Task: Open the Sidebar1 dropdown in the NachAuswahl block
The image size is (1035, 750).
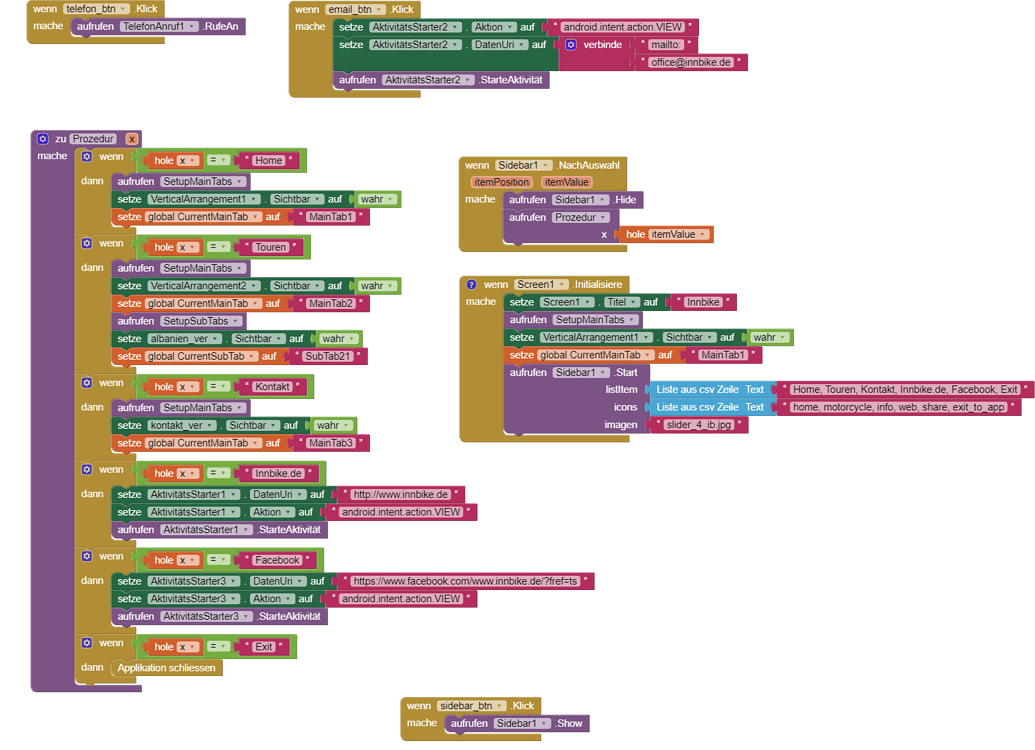Action: pyautogui.click(x=546, y=167)
